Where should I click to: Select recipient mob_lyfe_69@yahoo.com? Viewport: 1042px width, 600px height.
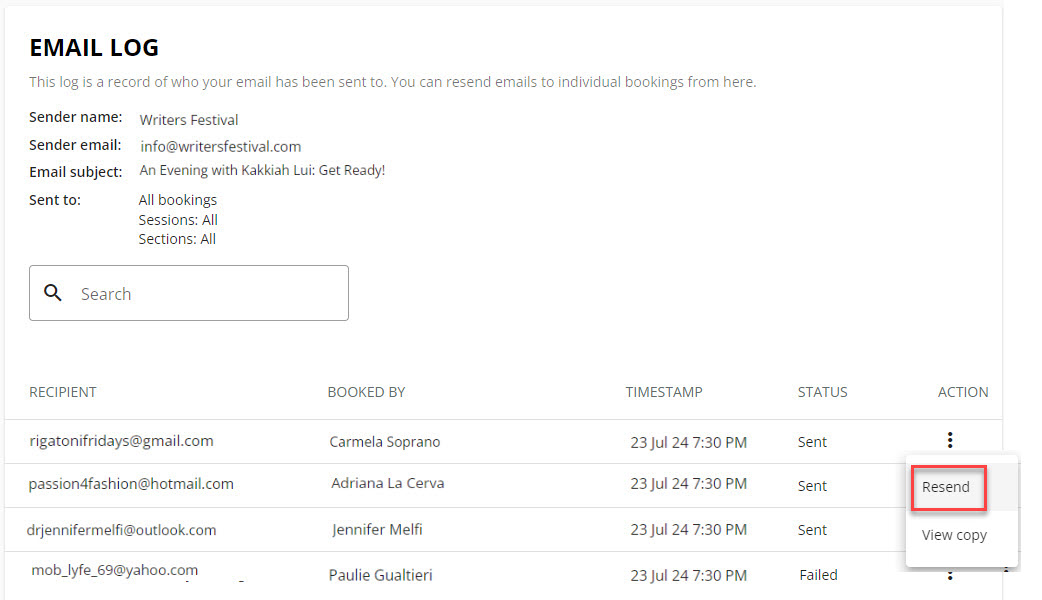[114, 570]
